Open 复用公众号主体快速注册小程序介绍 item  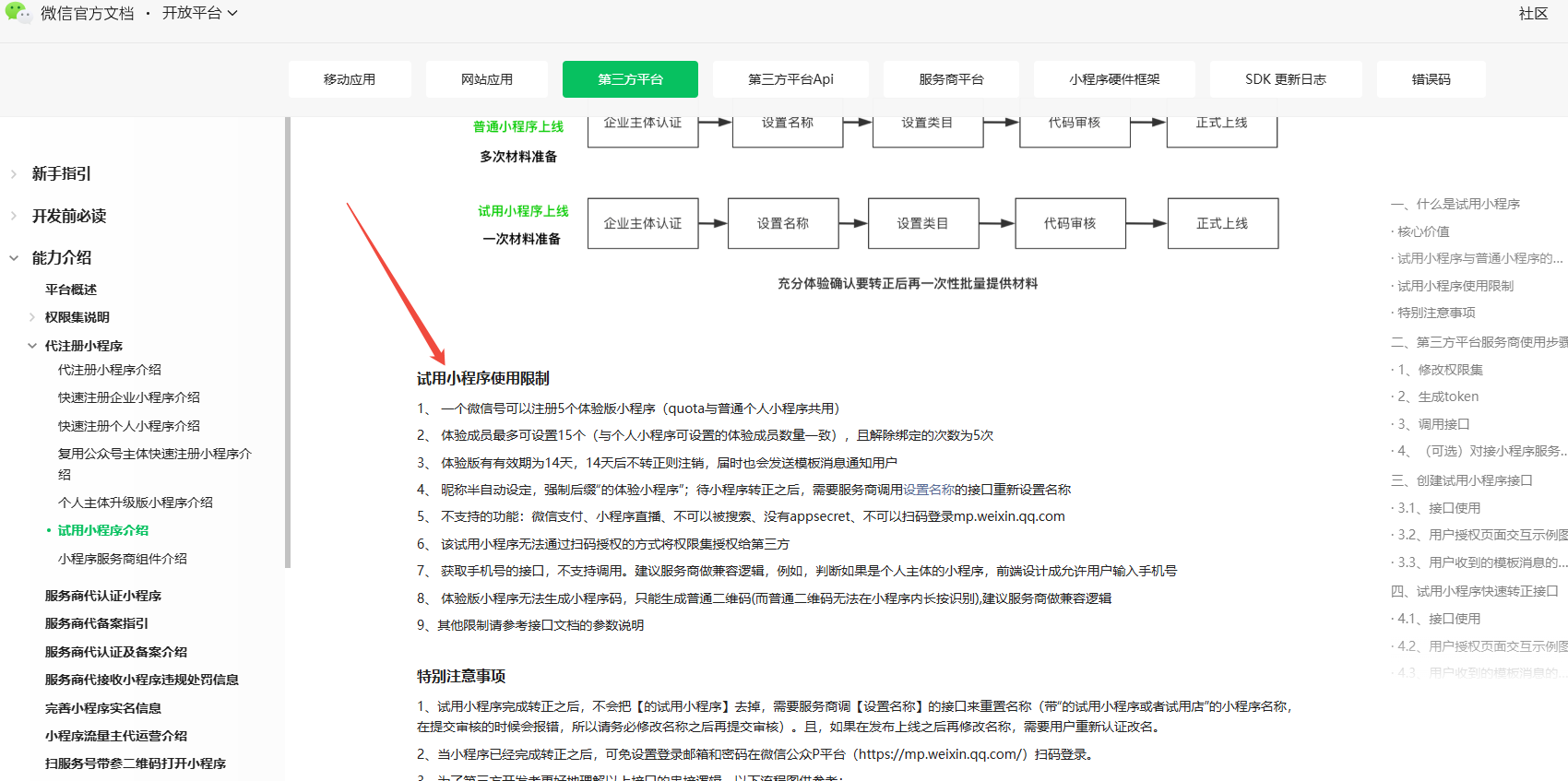pyautogui.click(x=155, y=464)
